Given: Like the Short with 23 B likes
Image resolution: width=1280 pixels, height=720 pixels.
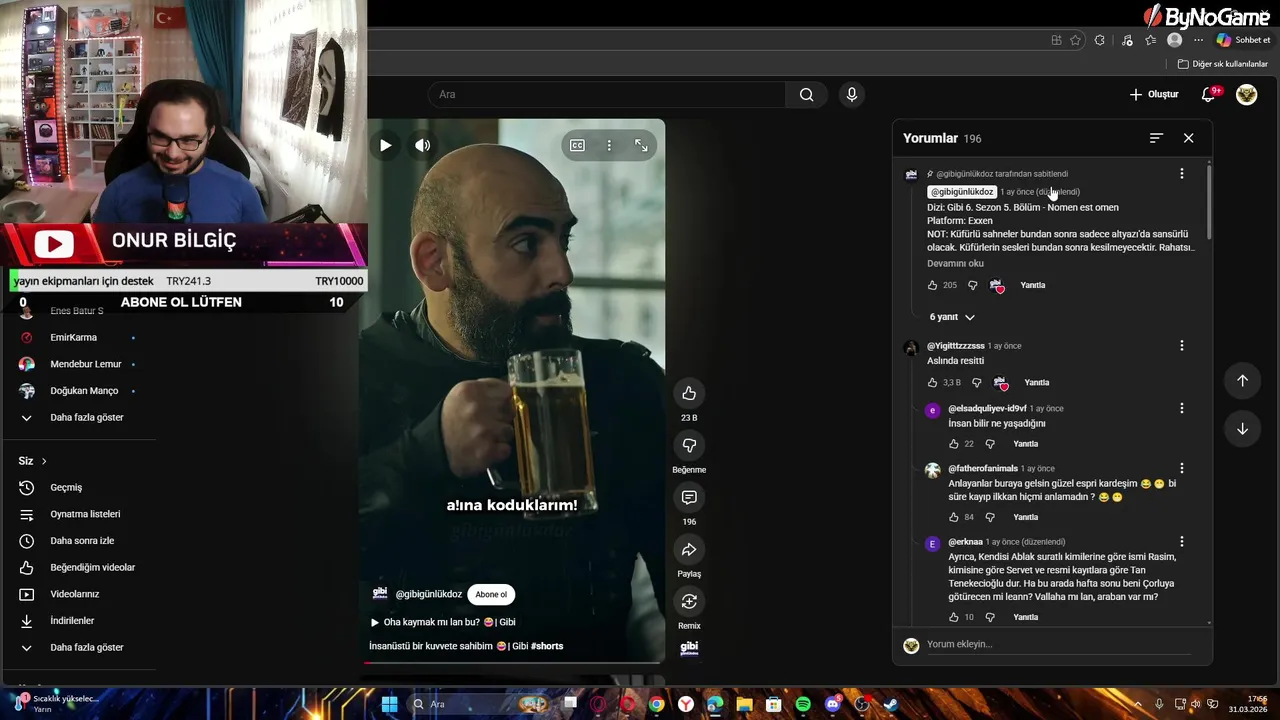Looking at the screenshot, I should click(689, 393).
